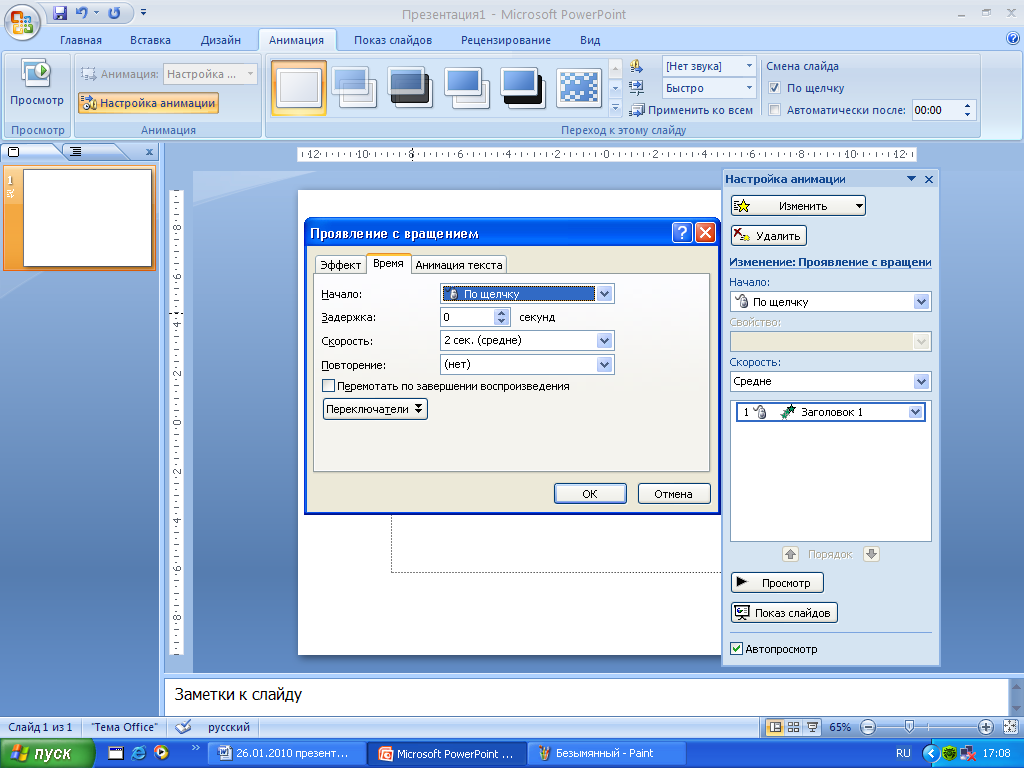The image size is (1024, 768).
Task: Increase delay with Задержка spinner arrows
Action: [x=502, y=313]
